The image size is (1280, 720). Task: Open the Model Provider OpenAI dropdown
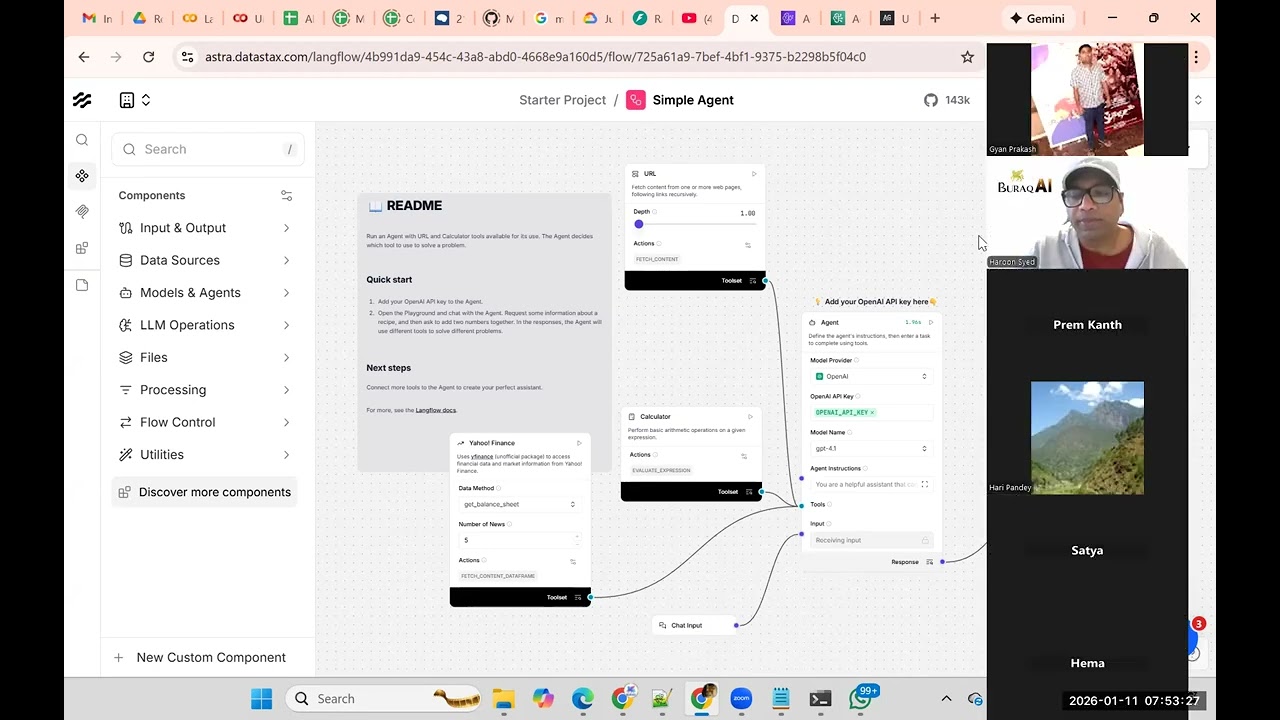[871, 376]
